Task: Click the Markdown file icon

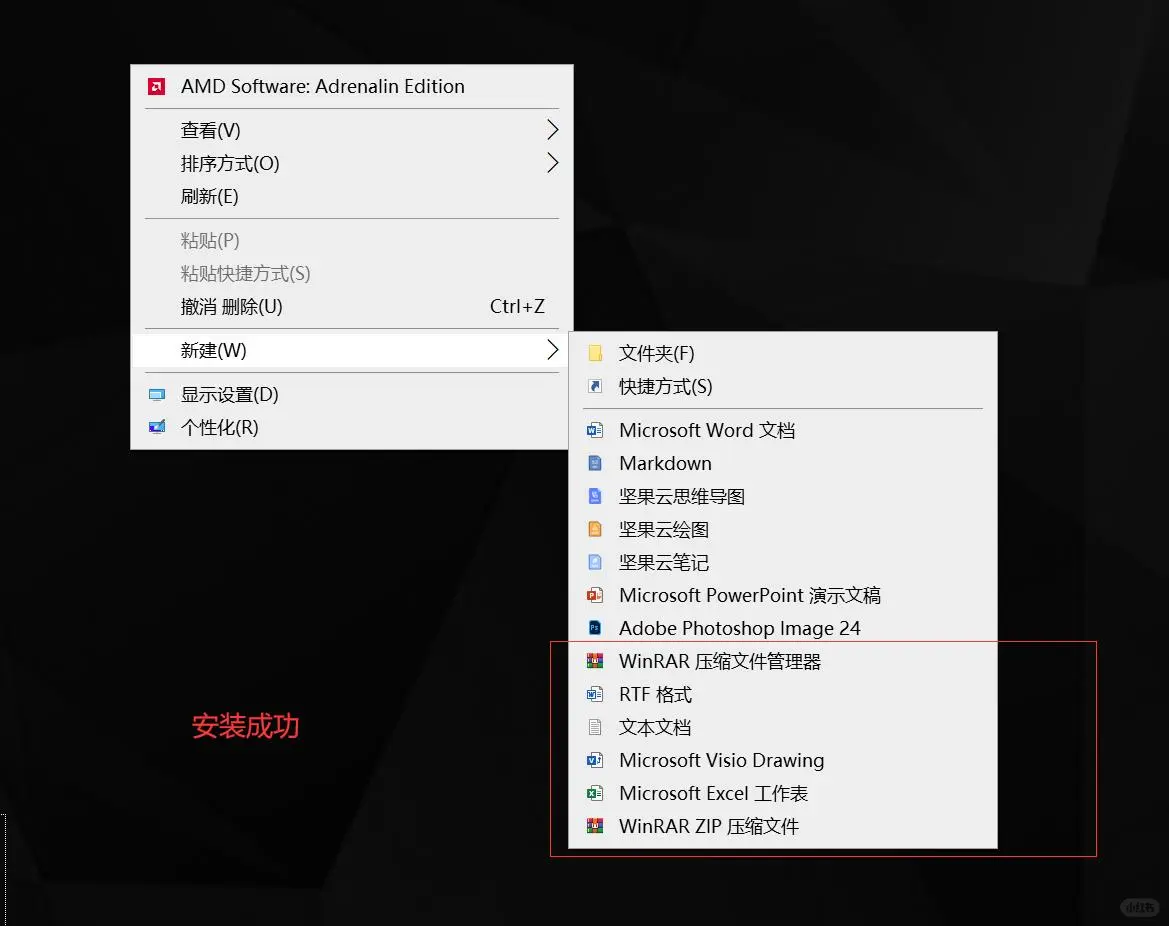Action: tap(595, 463)
